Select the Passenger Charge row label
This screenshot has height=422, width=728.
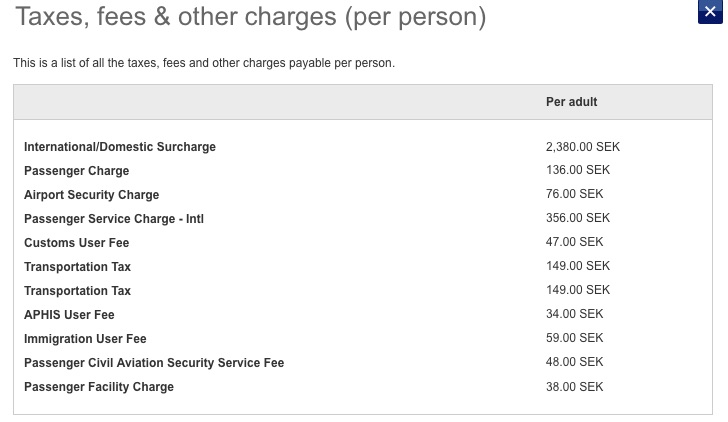(77, 171)
